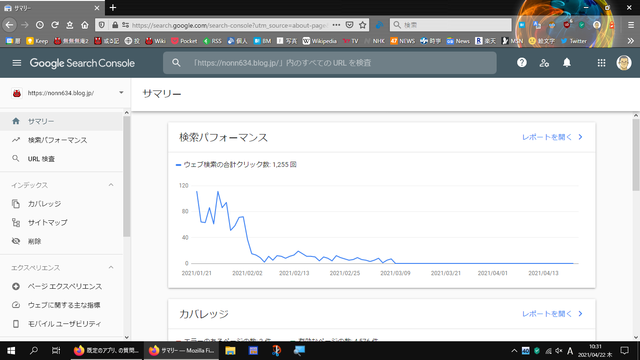Show hidden system tray icons
Screen dimensions: 640x360
[514, 351]
